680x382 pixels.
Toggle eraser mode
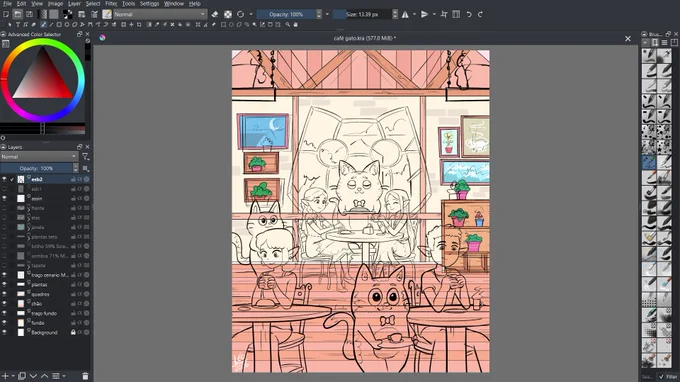[215, 14]
